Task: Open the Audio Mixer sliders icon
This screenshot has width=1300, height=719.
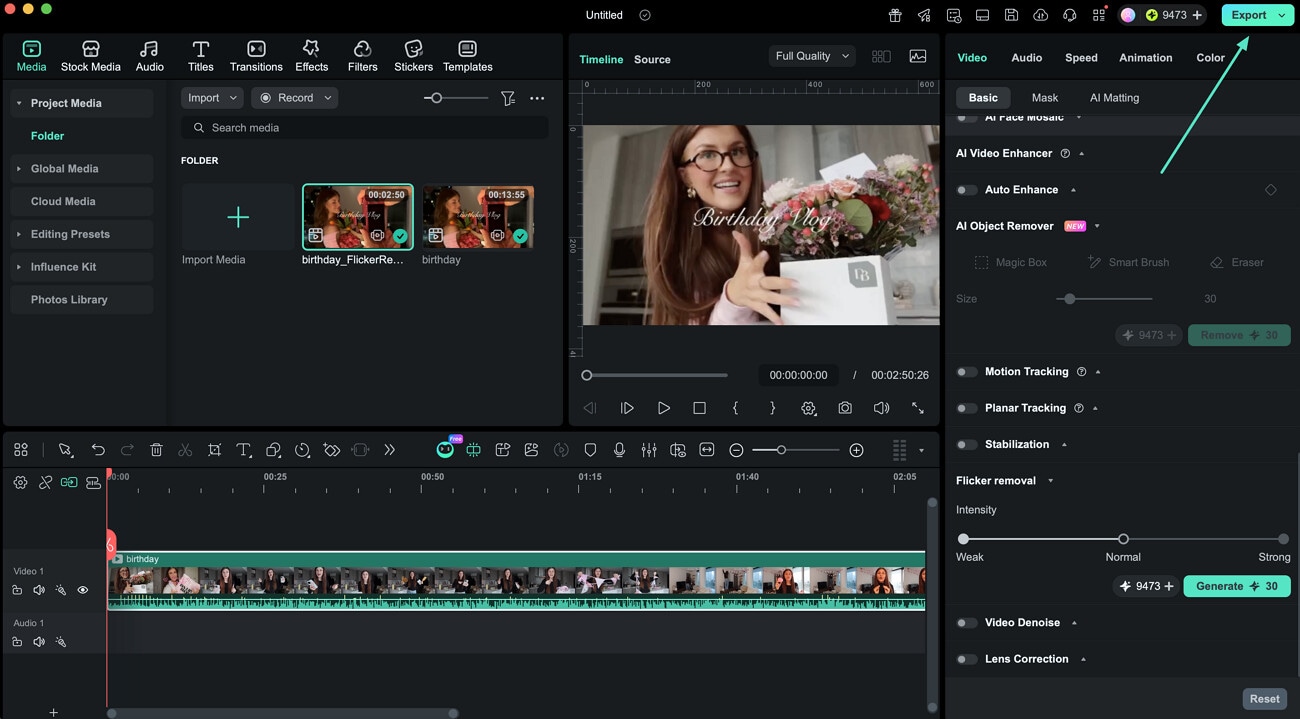Action: tap(649, 449)
